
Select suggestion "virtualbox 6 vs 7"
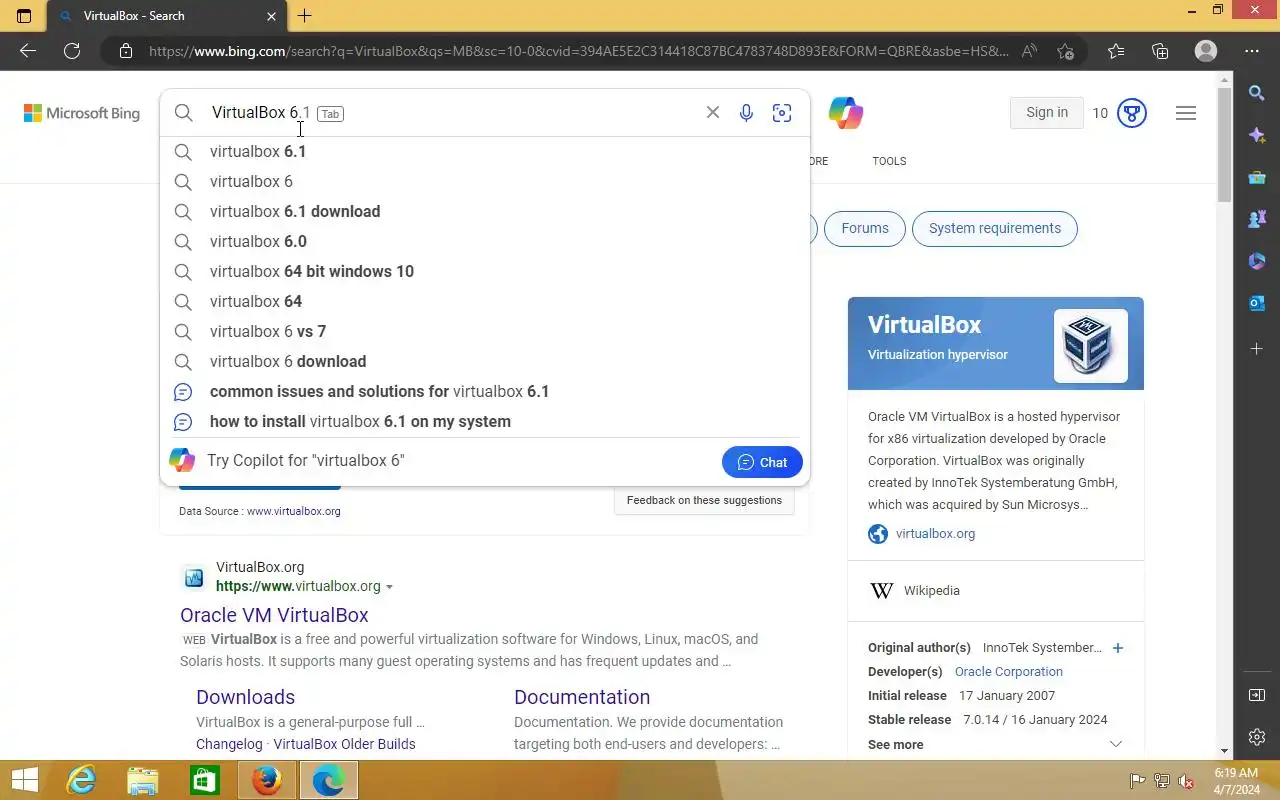point(484,331)
